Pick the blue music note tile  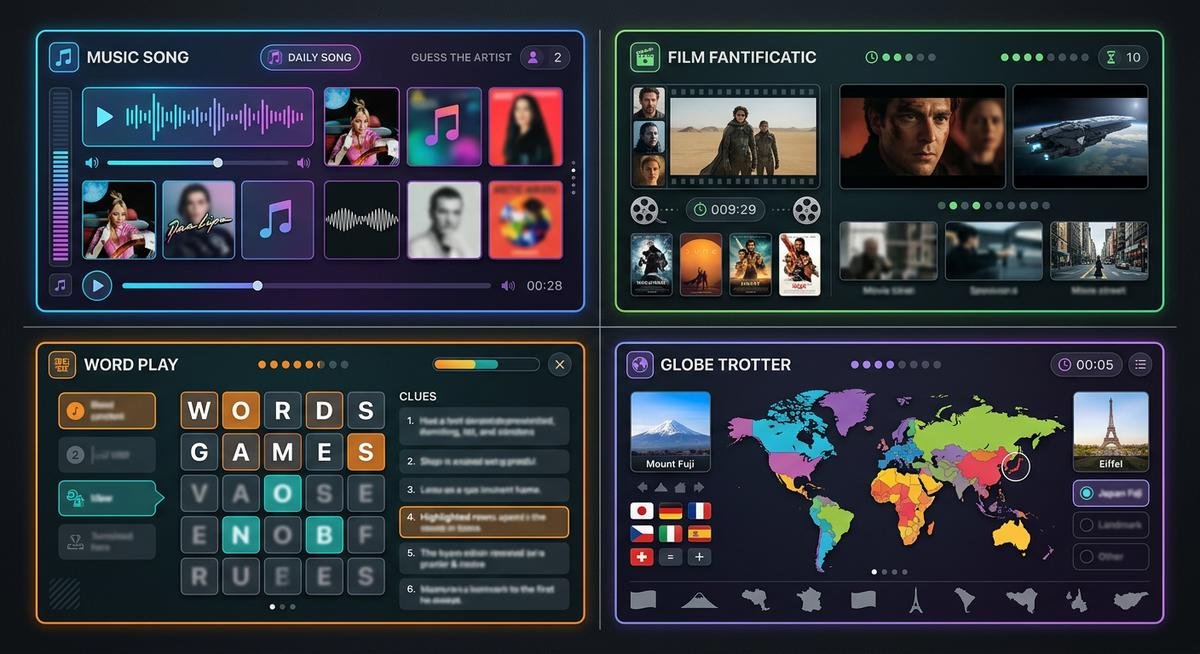[277, 219]
